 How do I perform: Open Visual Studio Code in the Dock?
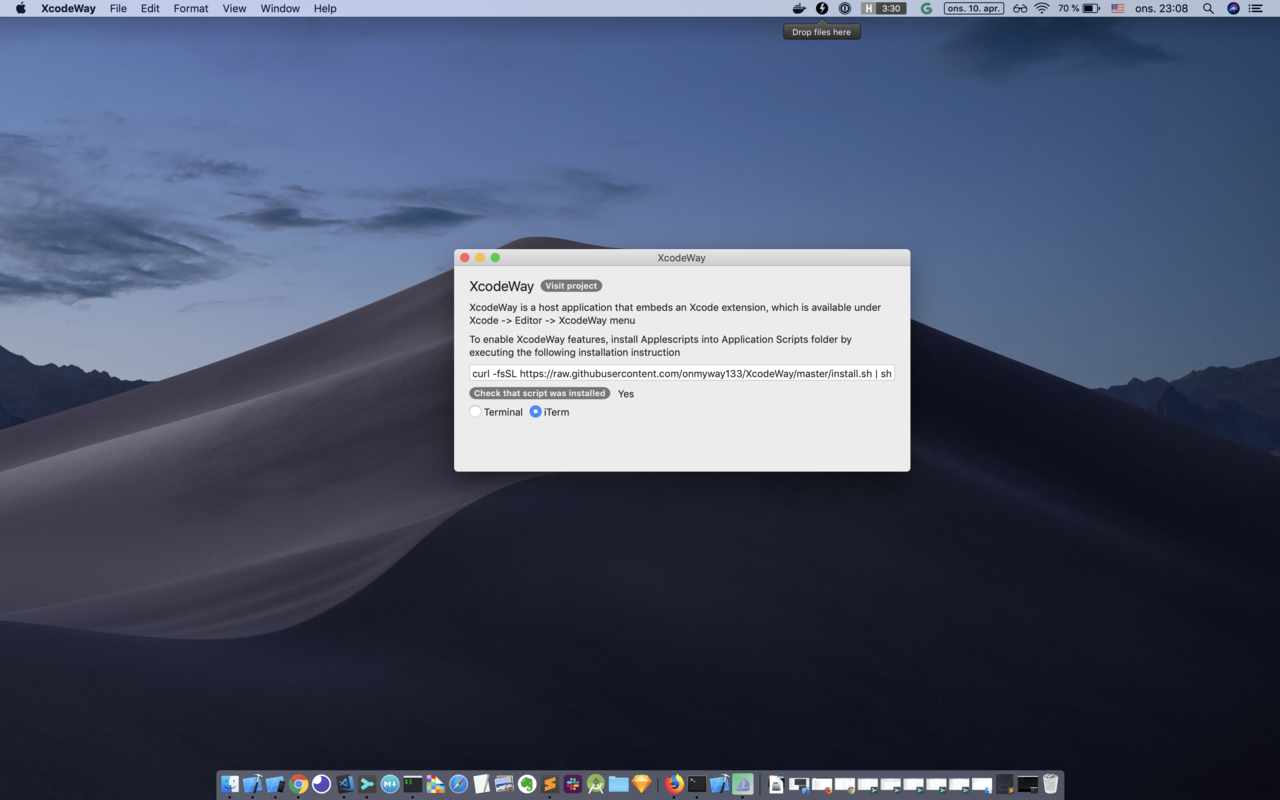tap(345, 784)
